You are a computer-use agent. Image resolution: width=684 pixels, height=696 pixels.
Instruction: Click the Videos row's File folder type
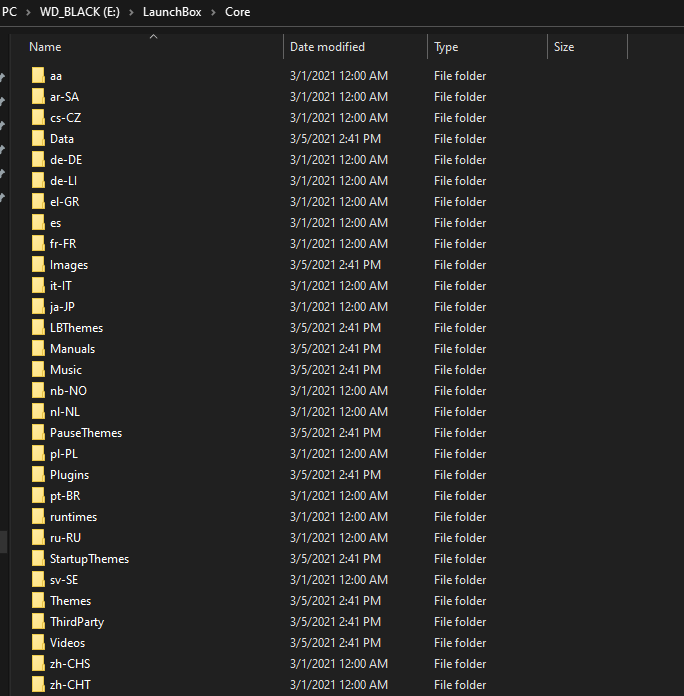(x=460, y=643)
